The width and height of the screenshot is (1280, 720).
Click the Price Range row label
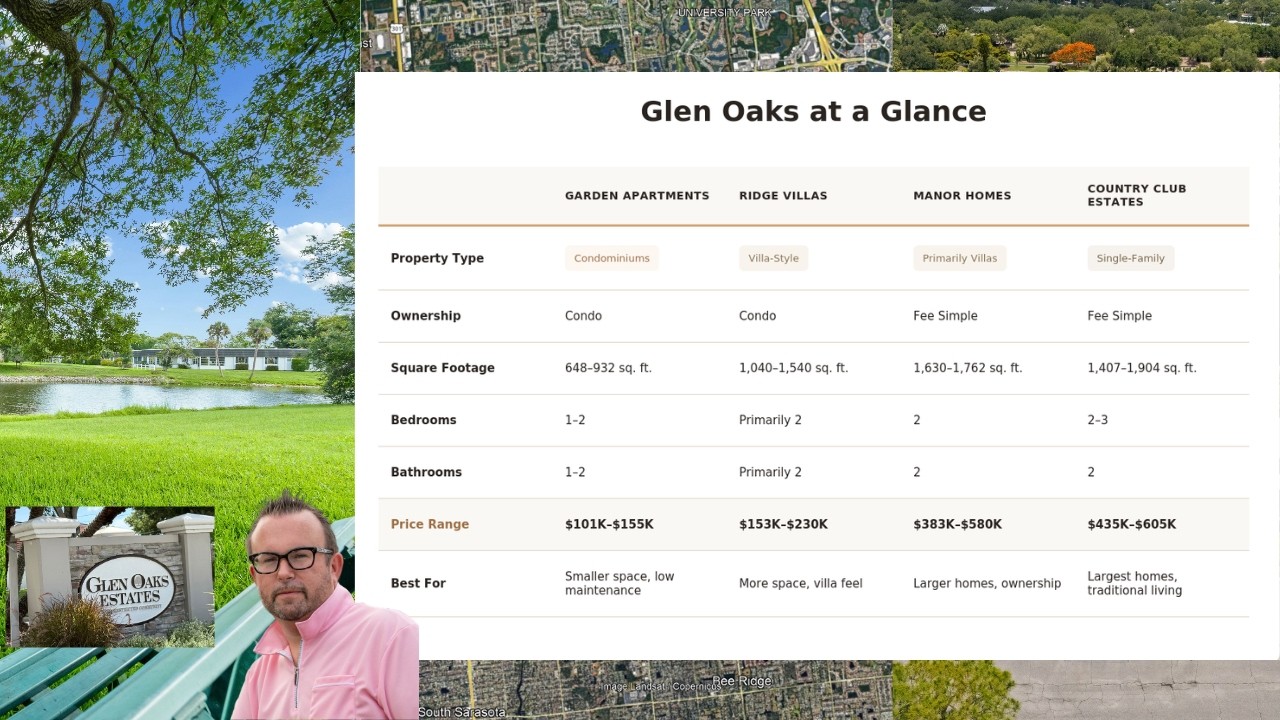pos(430,524)
